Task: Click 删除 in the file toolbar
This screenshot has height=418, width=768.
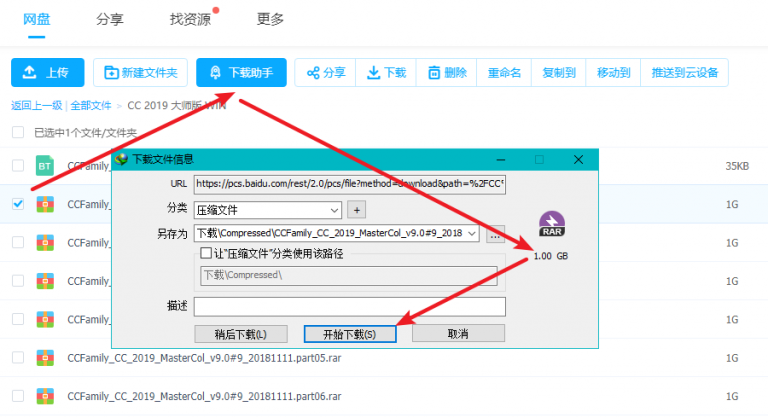Action: click(447, 73)
